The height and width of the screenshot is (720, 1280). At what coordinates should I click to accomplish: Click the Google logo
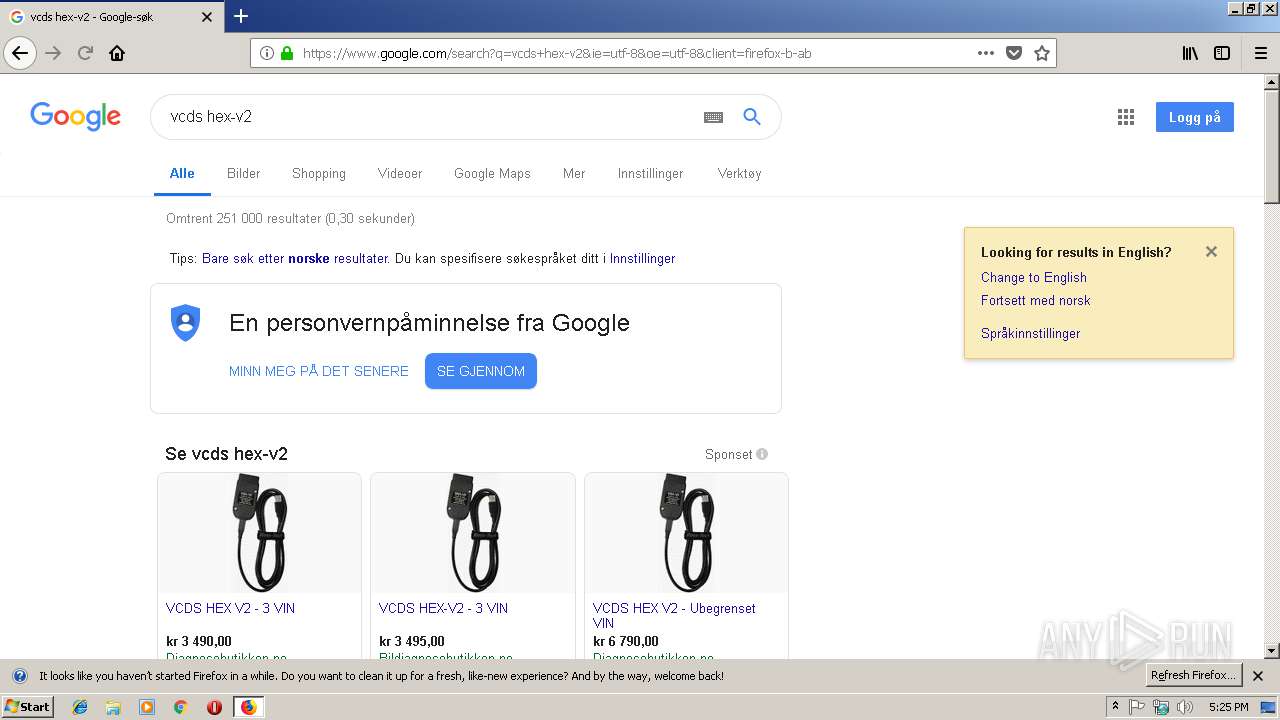[x=75, y=117]
